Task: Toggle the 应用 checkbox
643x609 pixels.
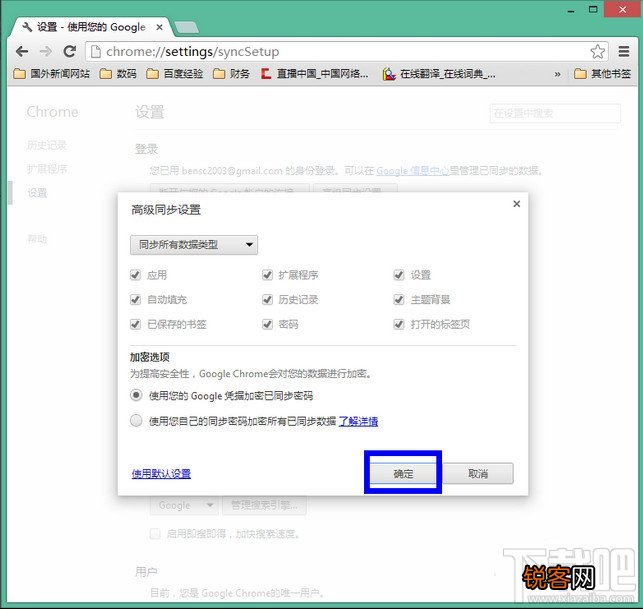Action: pyautogui.click(x=135, y=275)
